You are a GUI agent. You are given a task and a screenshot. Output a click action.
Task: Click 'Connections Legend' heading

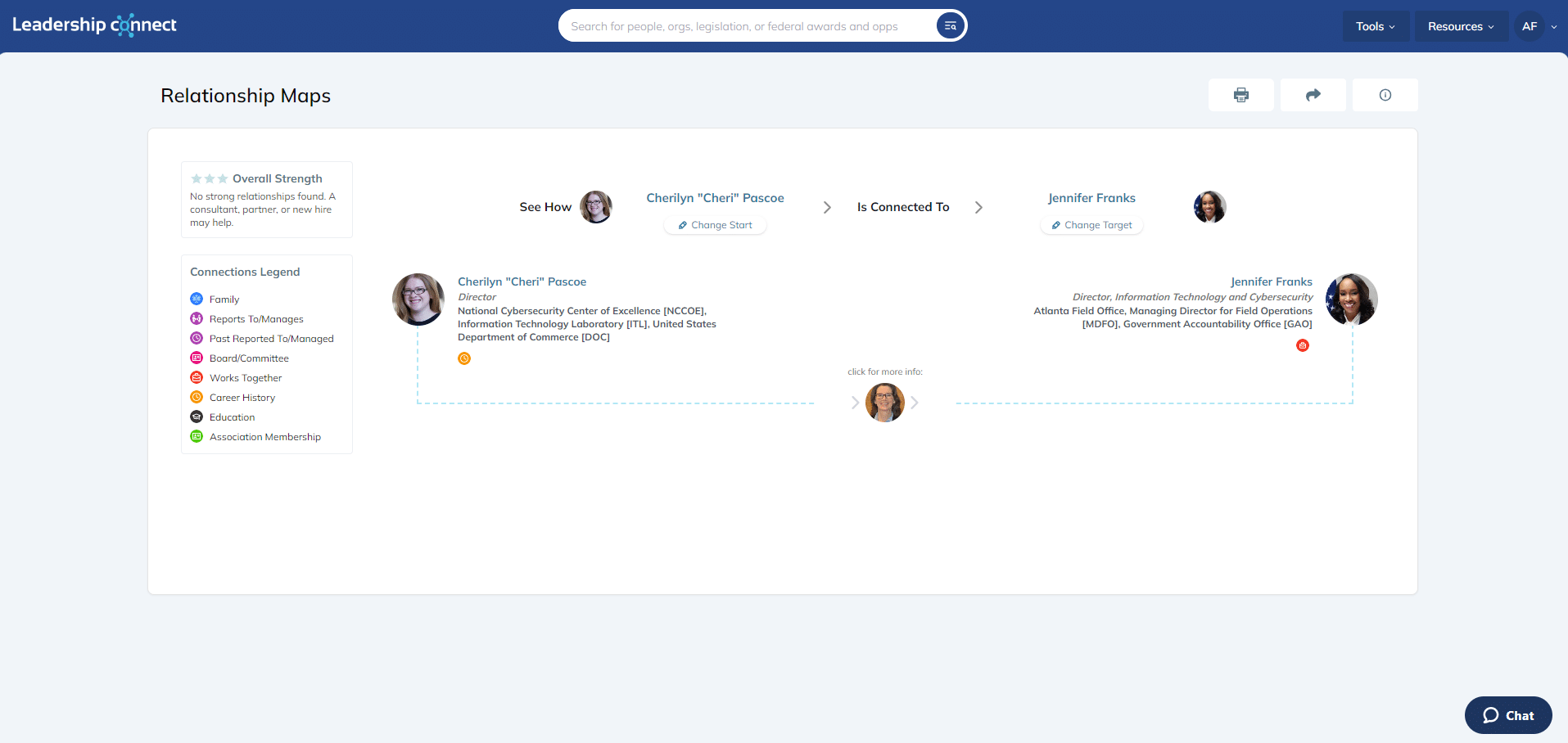245,272
